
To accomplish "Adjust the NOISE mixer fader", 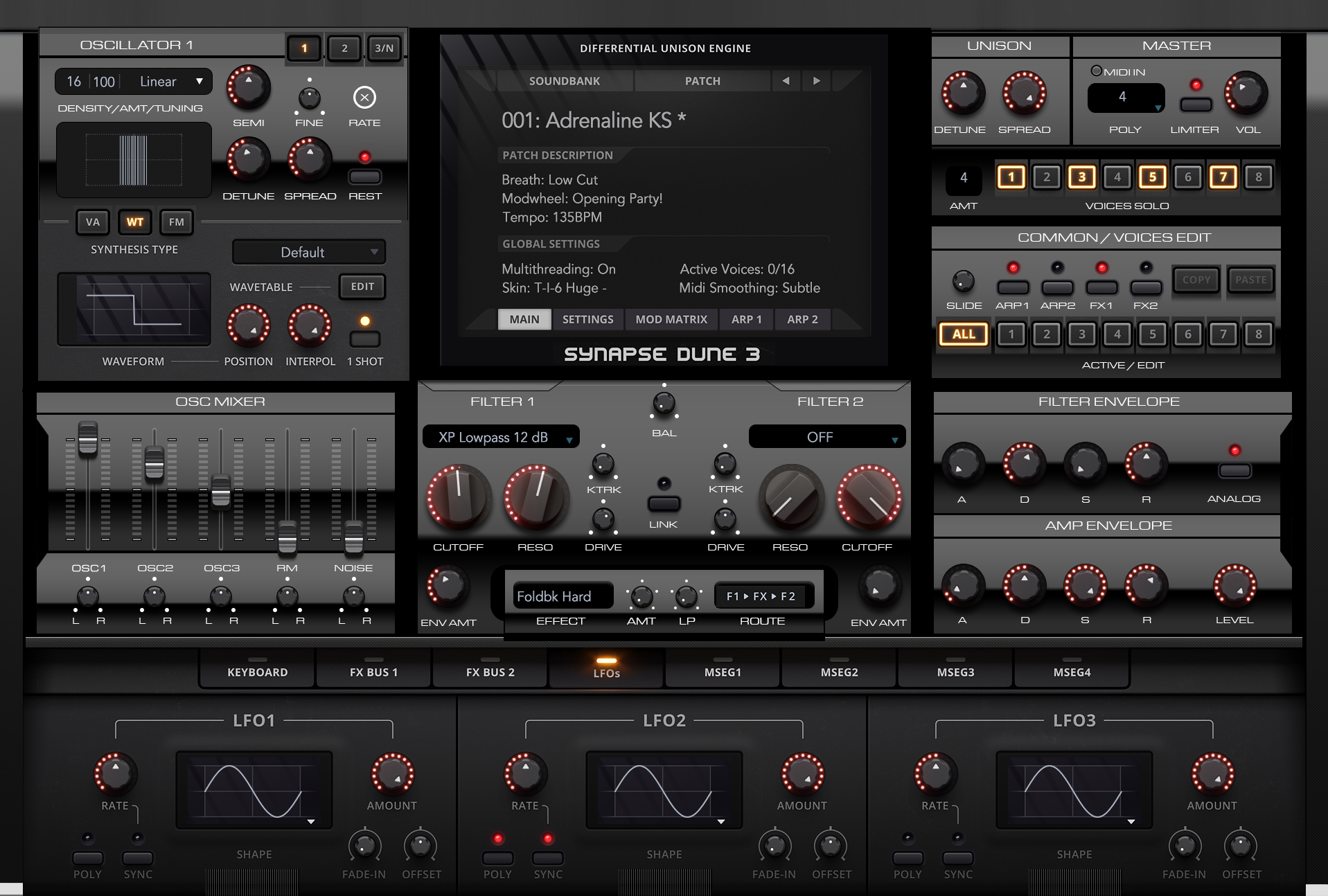I will click(x=353, y=537).
